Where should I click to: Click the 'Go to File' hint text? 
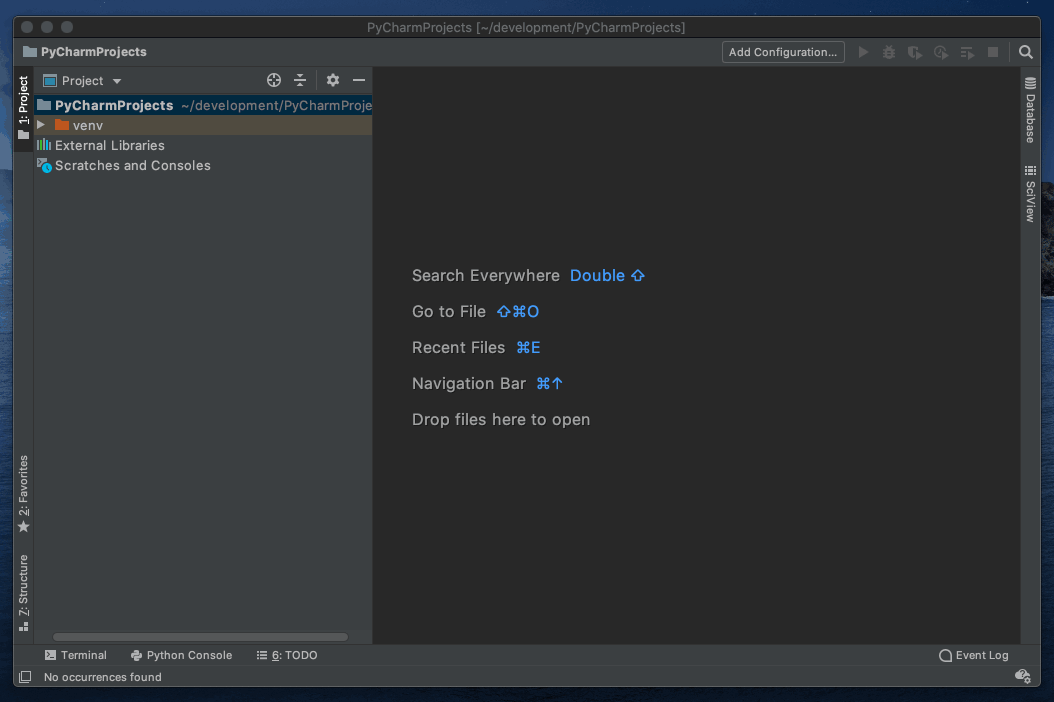(448, 311)
